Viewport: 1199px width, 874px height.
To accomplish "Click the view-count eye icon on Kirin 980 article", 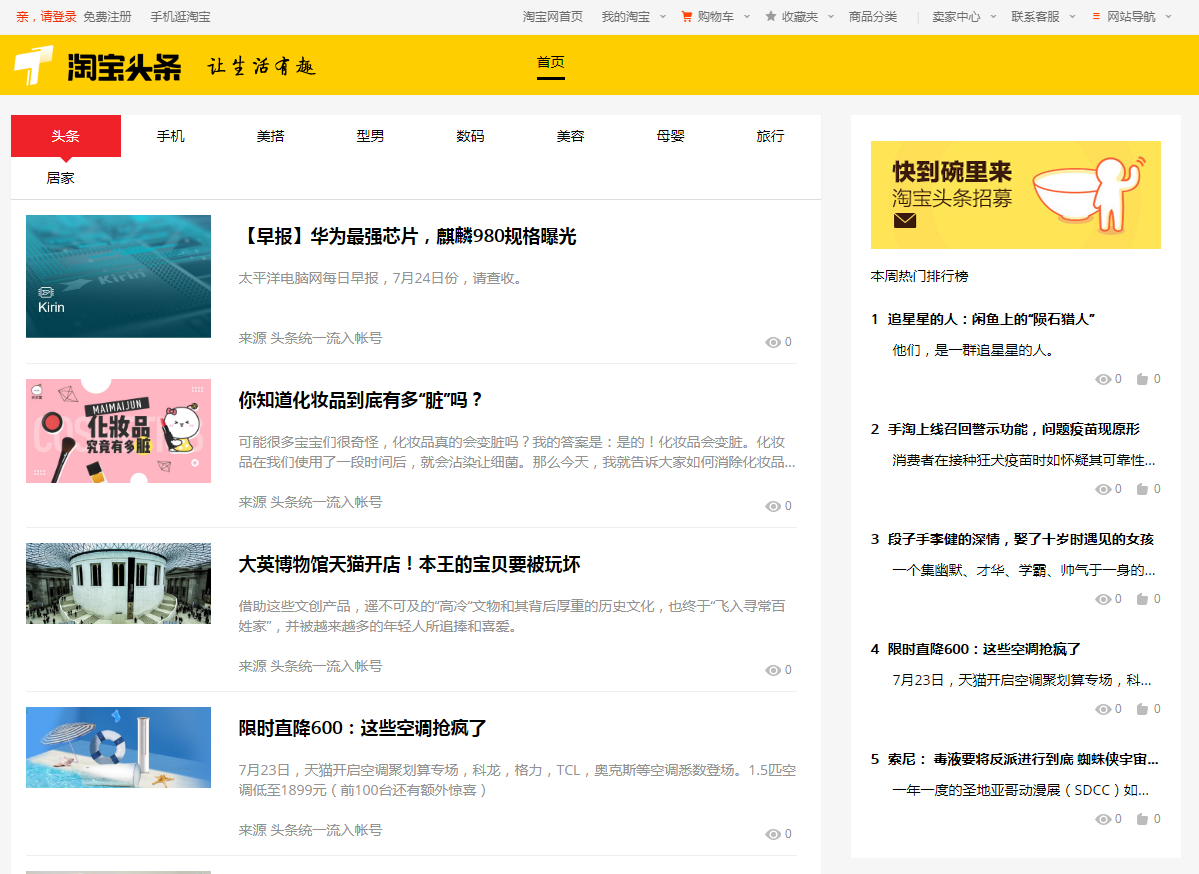I will (773, 343).
